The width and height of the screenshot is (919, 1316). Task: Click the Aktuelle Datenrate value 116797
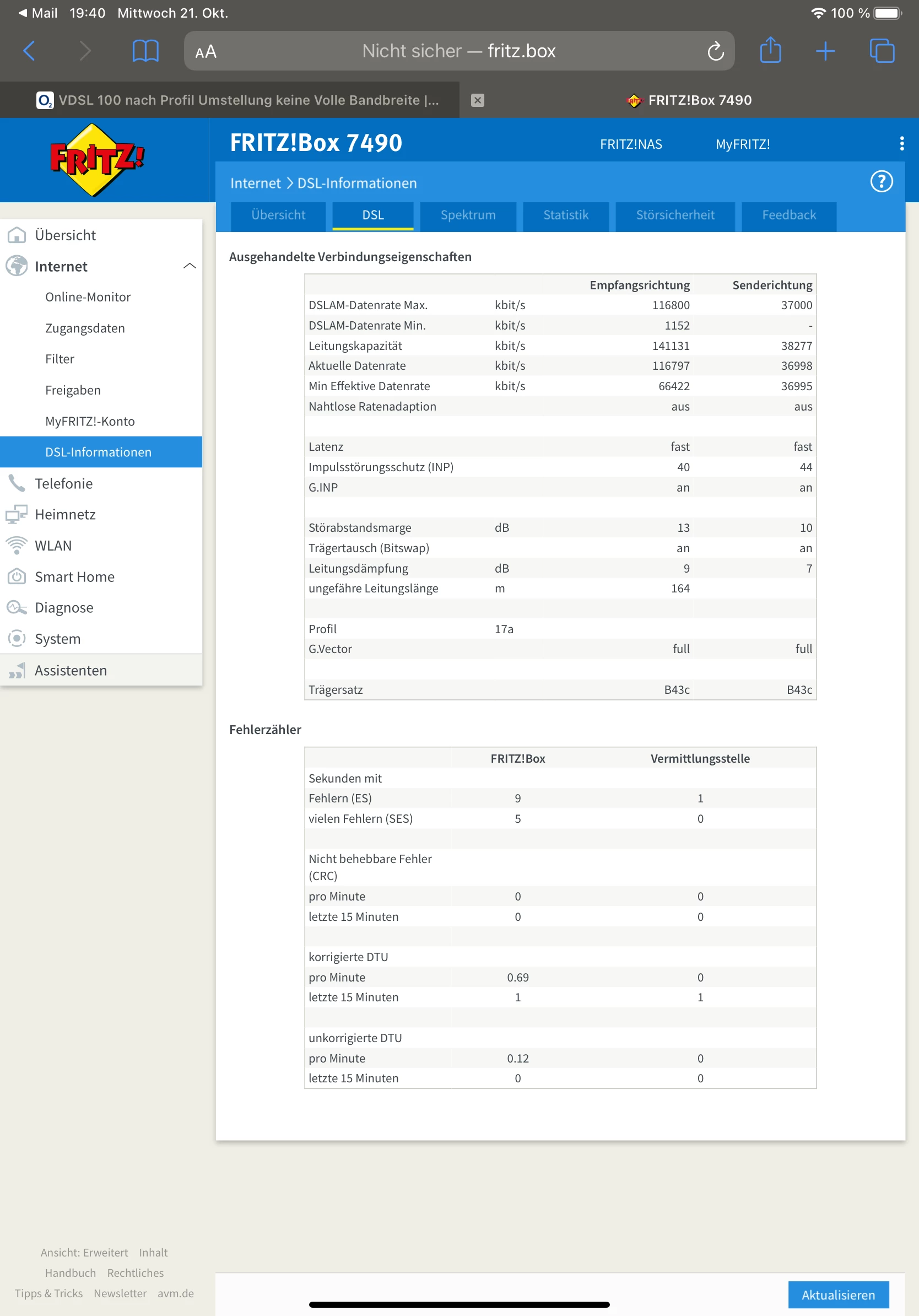[x=671, y=366]
